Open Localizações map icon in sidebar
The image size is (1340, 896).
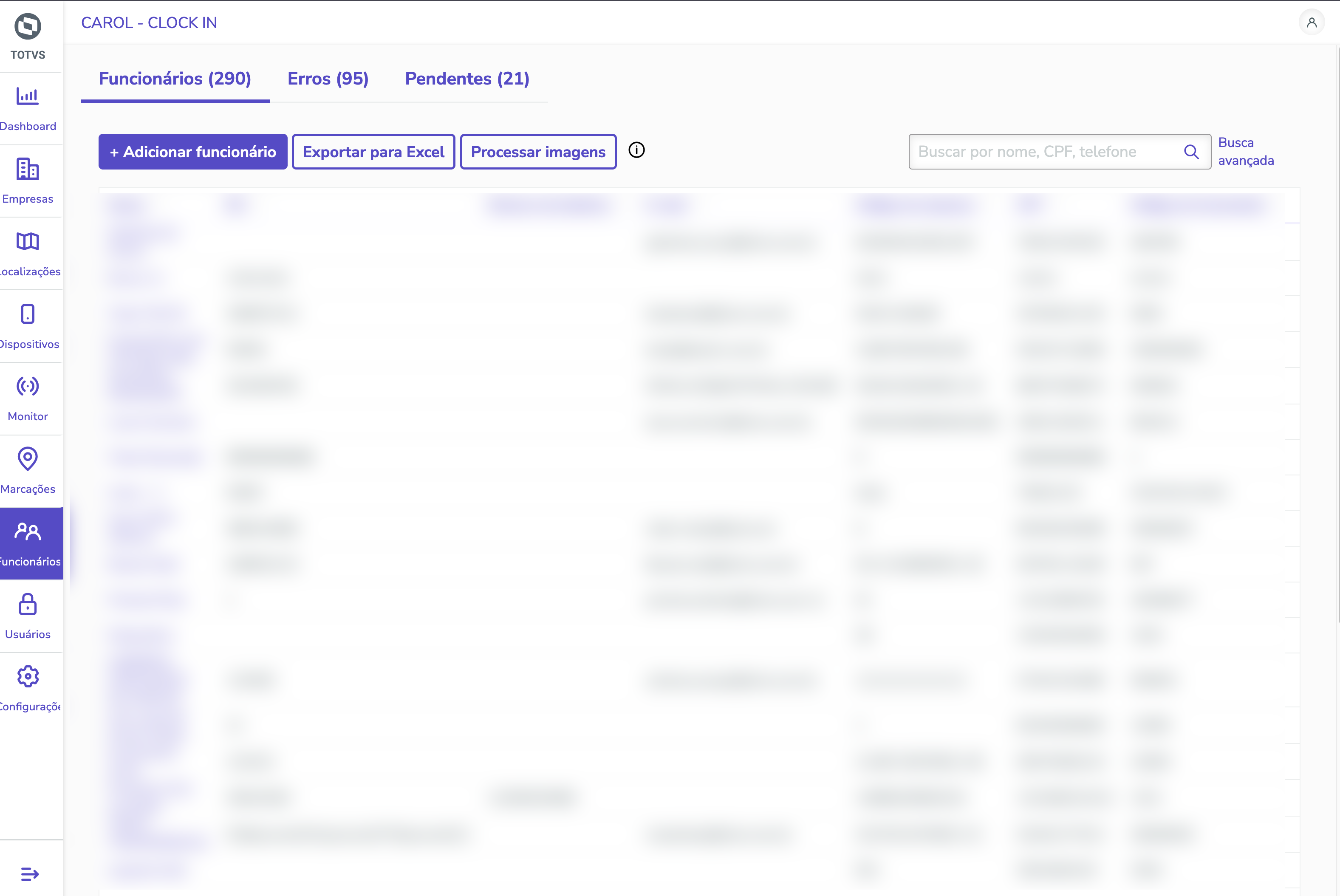tap(28, 242)
